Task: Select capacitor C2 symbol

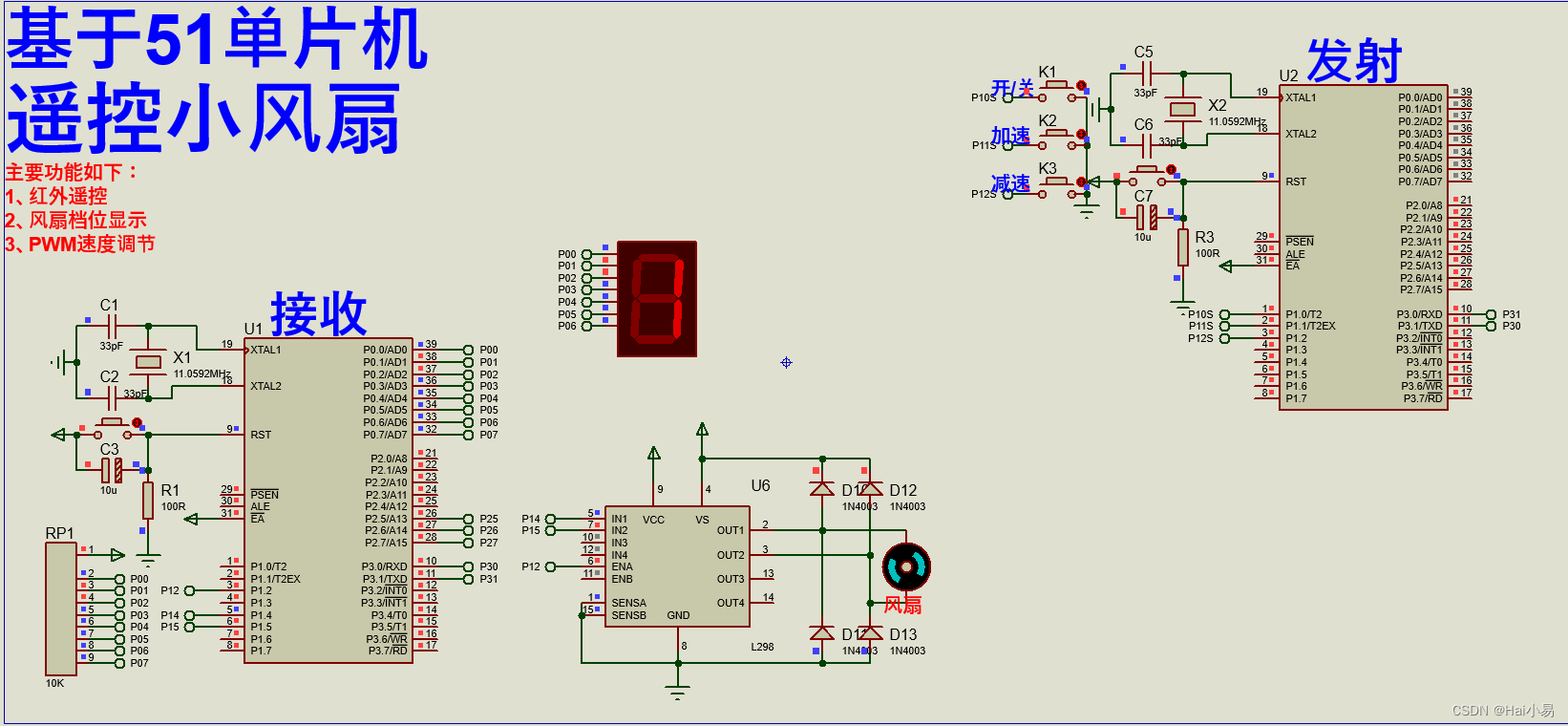Action: click(x=111, y=397)
